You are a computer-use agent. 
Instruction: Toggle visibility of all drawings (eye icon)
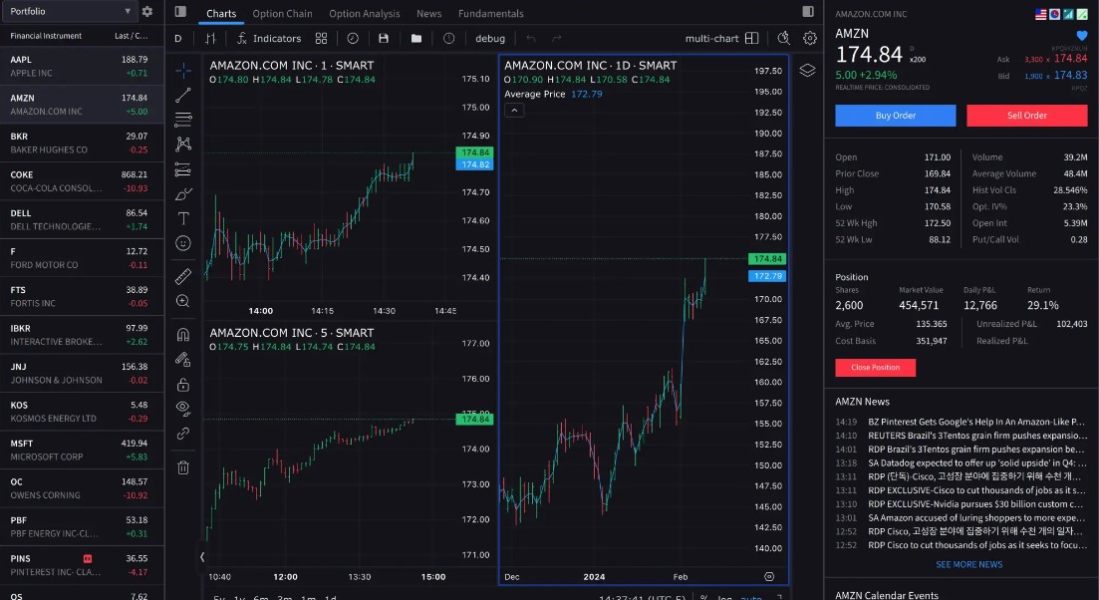183,407
